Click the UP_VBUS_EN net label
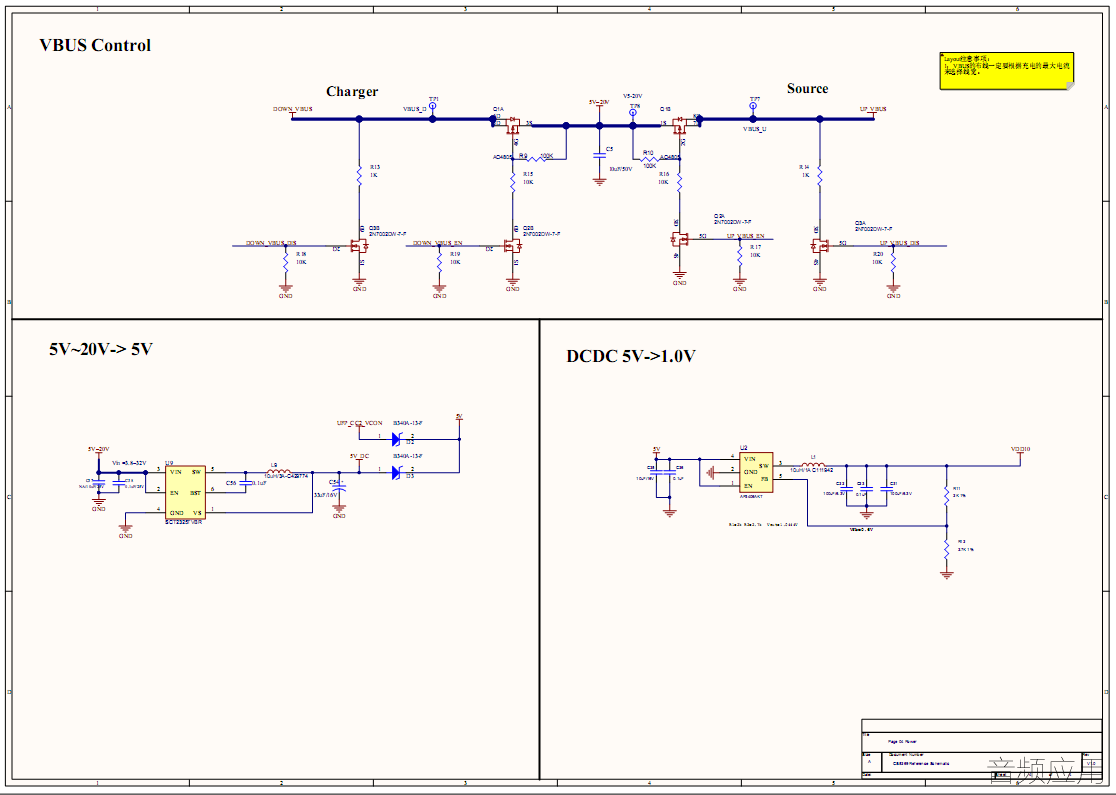1116x795 pixels. tap(745, 236)
